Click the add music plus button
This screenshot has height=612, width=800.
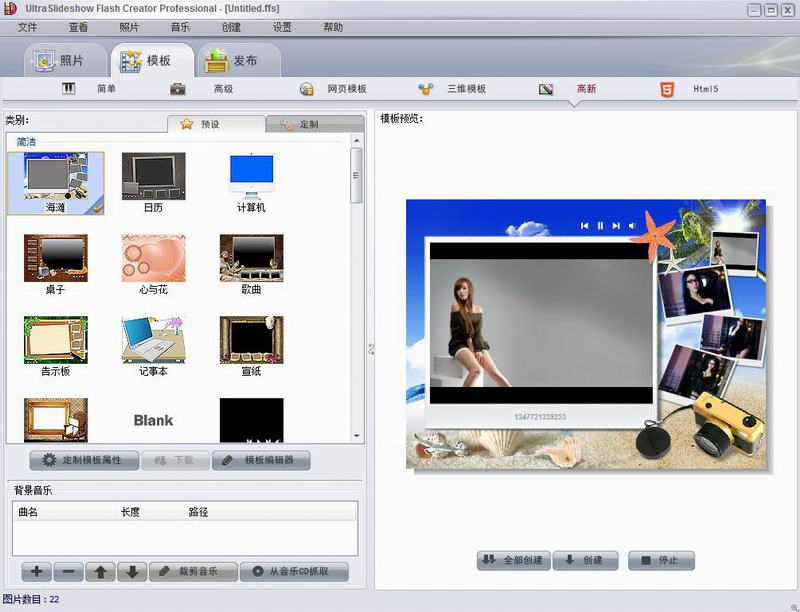[36, 572]
